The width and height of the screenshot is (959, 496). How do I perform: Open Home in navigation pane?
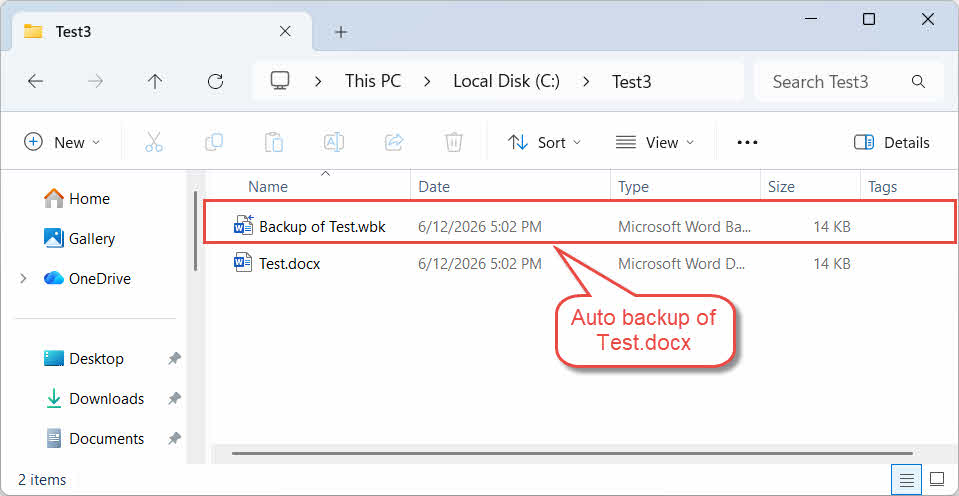[x=76, y=199]
